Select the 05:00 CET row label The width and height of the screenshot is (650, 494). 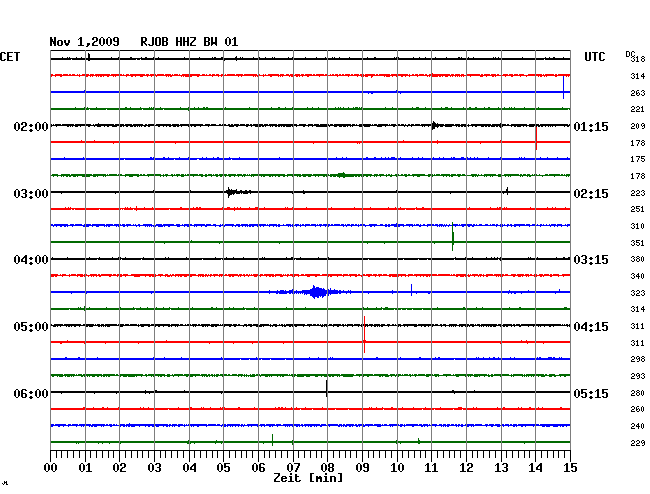31,327
